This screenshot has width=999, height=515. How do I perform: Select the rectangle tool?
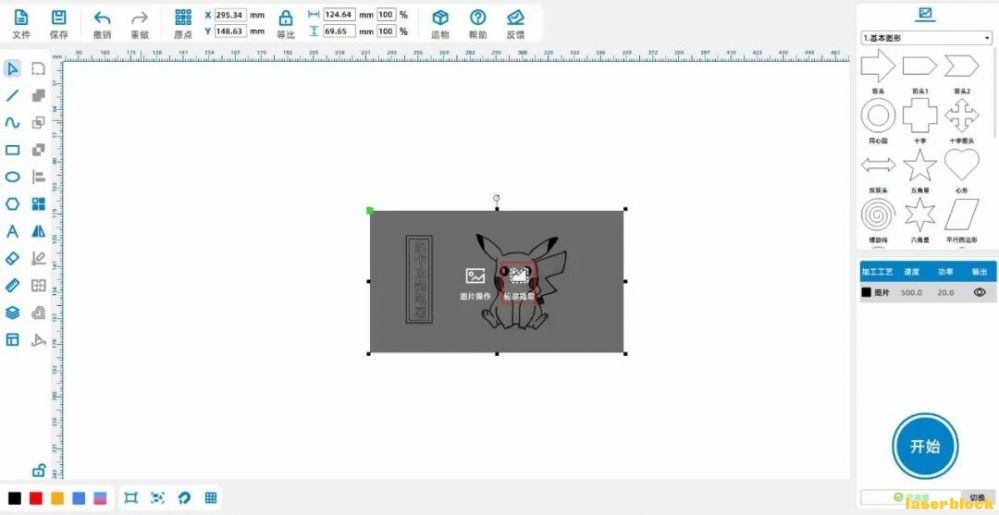13,150
